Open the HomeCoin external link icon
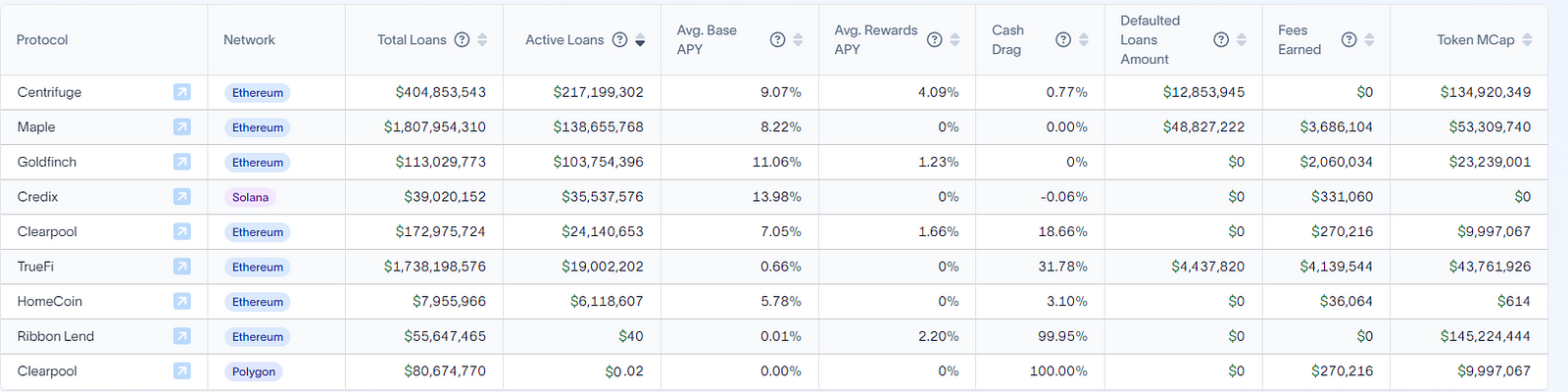Viewport: 1568px width, 392px height. pos(182,302)
